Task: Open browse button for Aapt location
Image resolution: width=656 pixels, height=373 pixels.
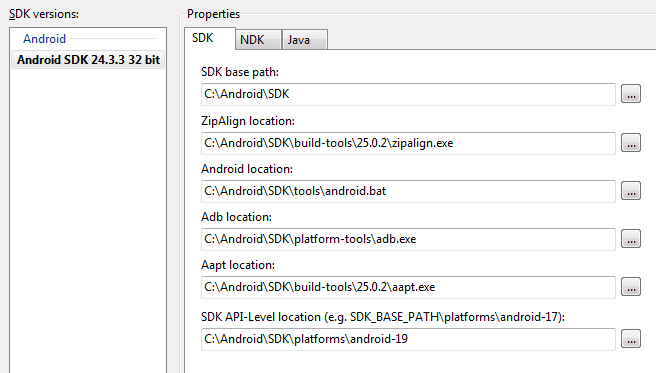Action: pos(631,287)
